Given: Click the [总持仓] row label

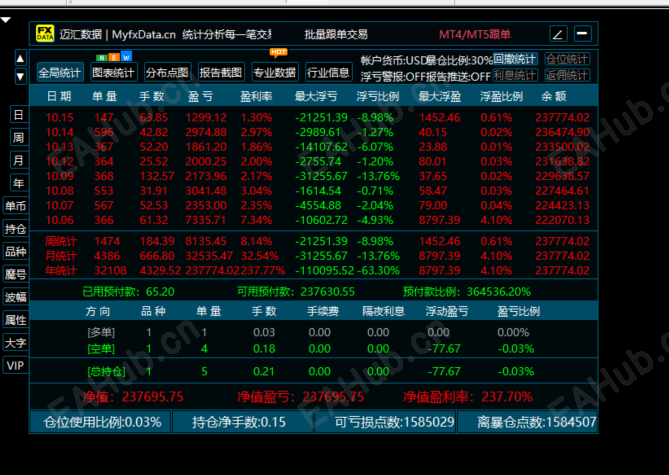Looking at the screenshot, I should pos(106,372).
